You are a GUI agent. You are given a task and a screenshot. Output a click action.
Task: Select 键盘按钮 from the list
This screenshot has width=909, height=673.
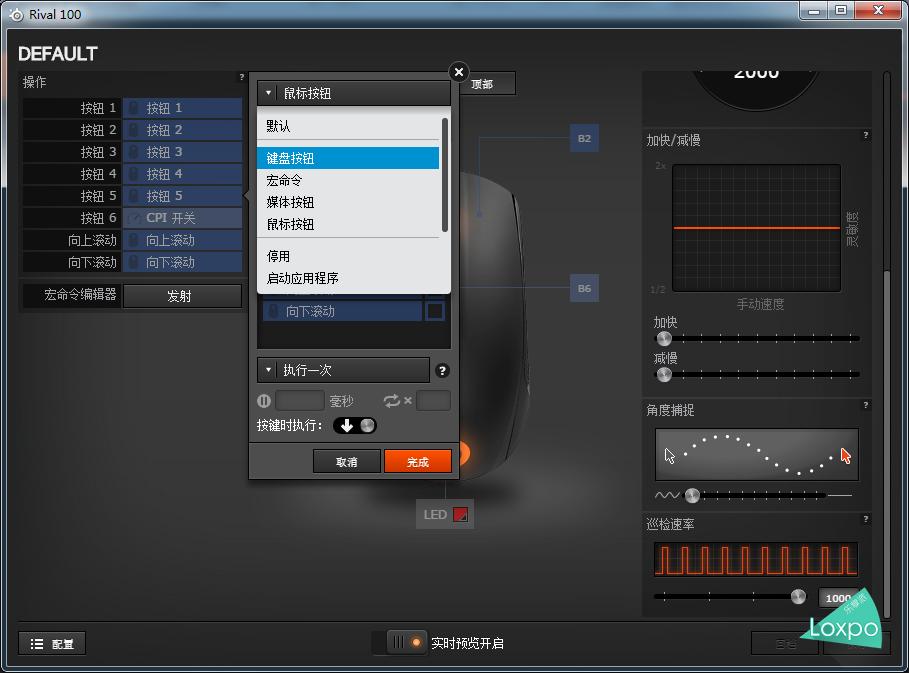coord(348,158)
